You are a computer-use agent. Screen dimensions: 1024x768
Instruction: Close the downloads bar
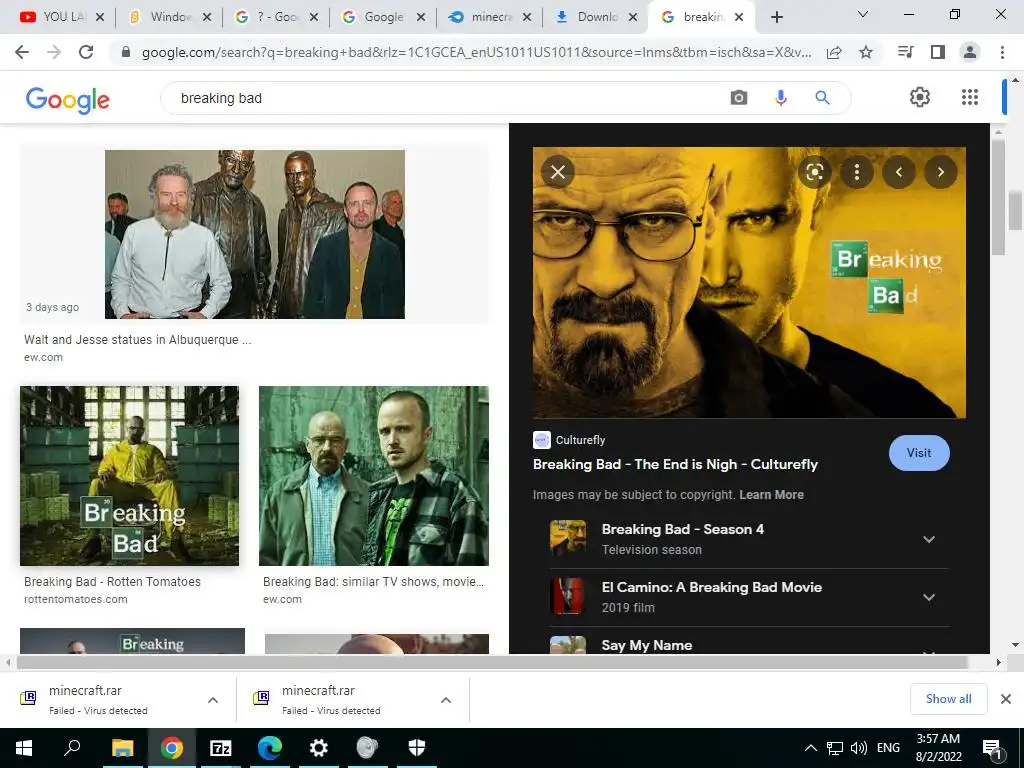tap(1006, 699)
